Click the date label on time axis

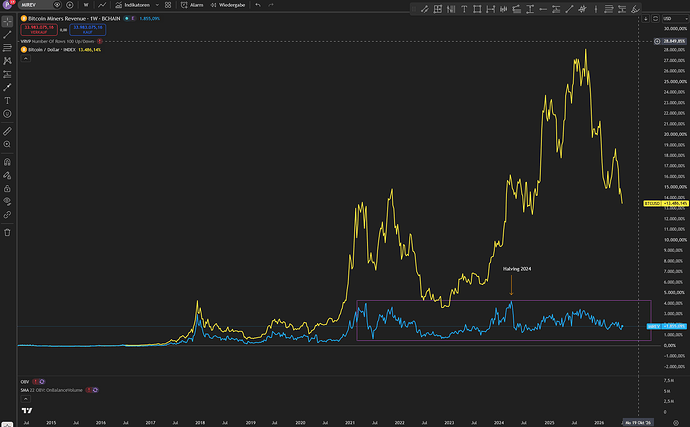click(x=638, y=423)
